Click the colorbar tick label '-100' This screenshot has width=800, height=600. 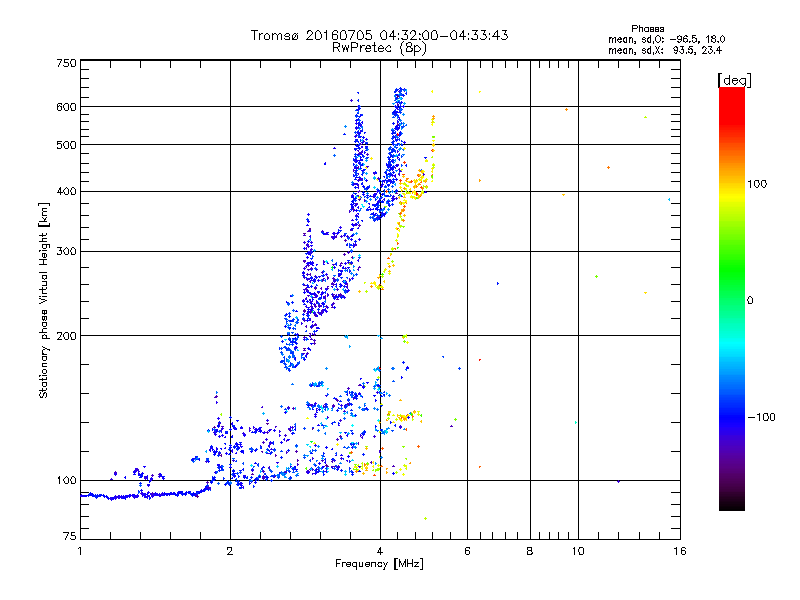761,417
